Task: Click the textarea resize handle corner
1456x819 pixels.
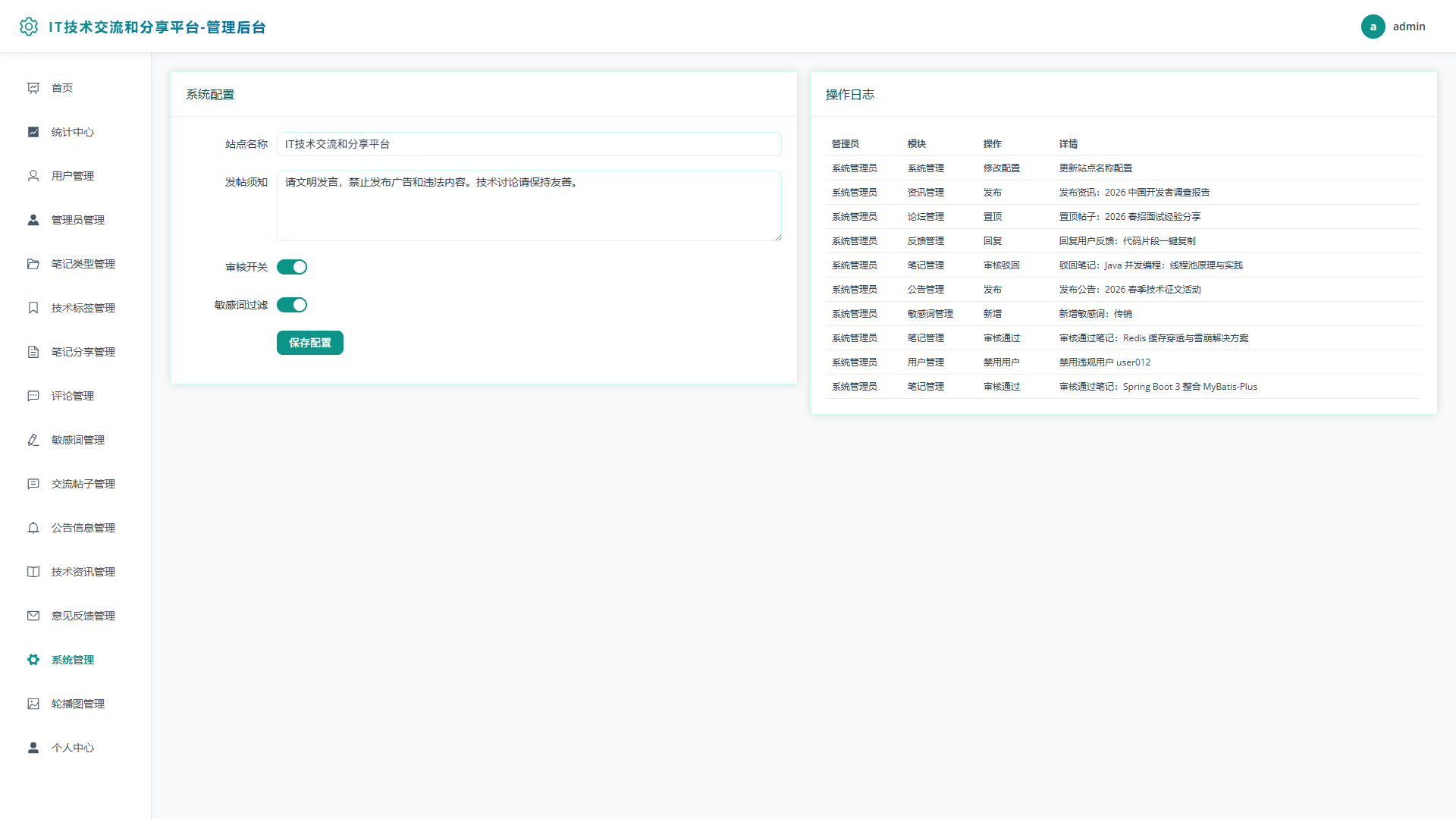Action: click(777, 237)
